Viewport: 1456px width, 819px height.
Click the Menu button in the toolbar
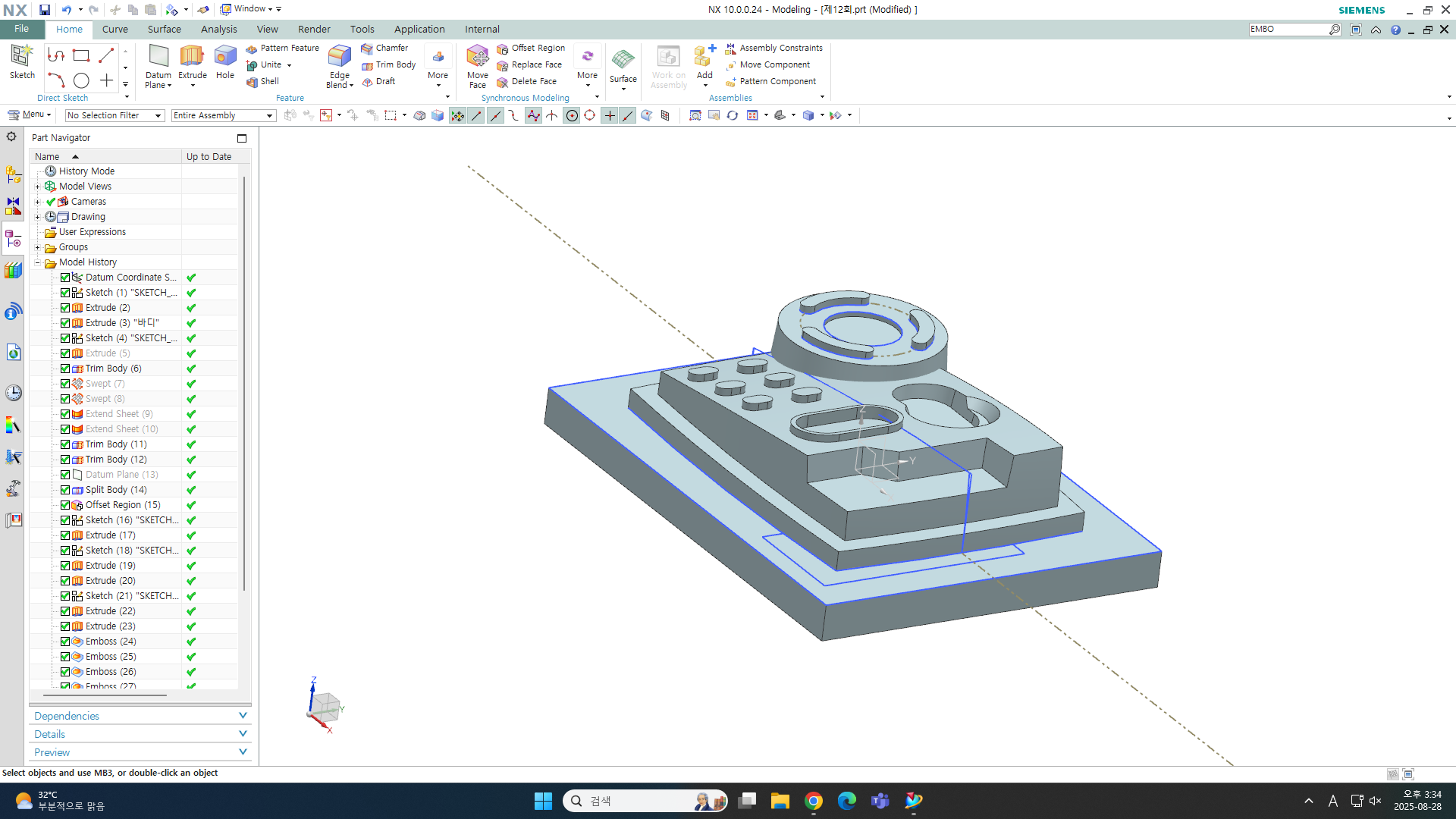click(30, 115)
